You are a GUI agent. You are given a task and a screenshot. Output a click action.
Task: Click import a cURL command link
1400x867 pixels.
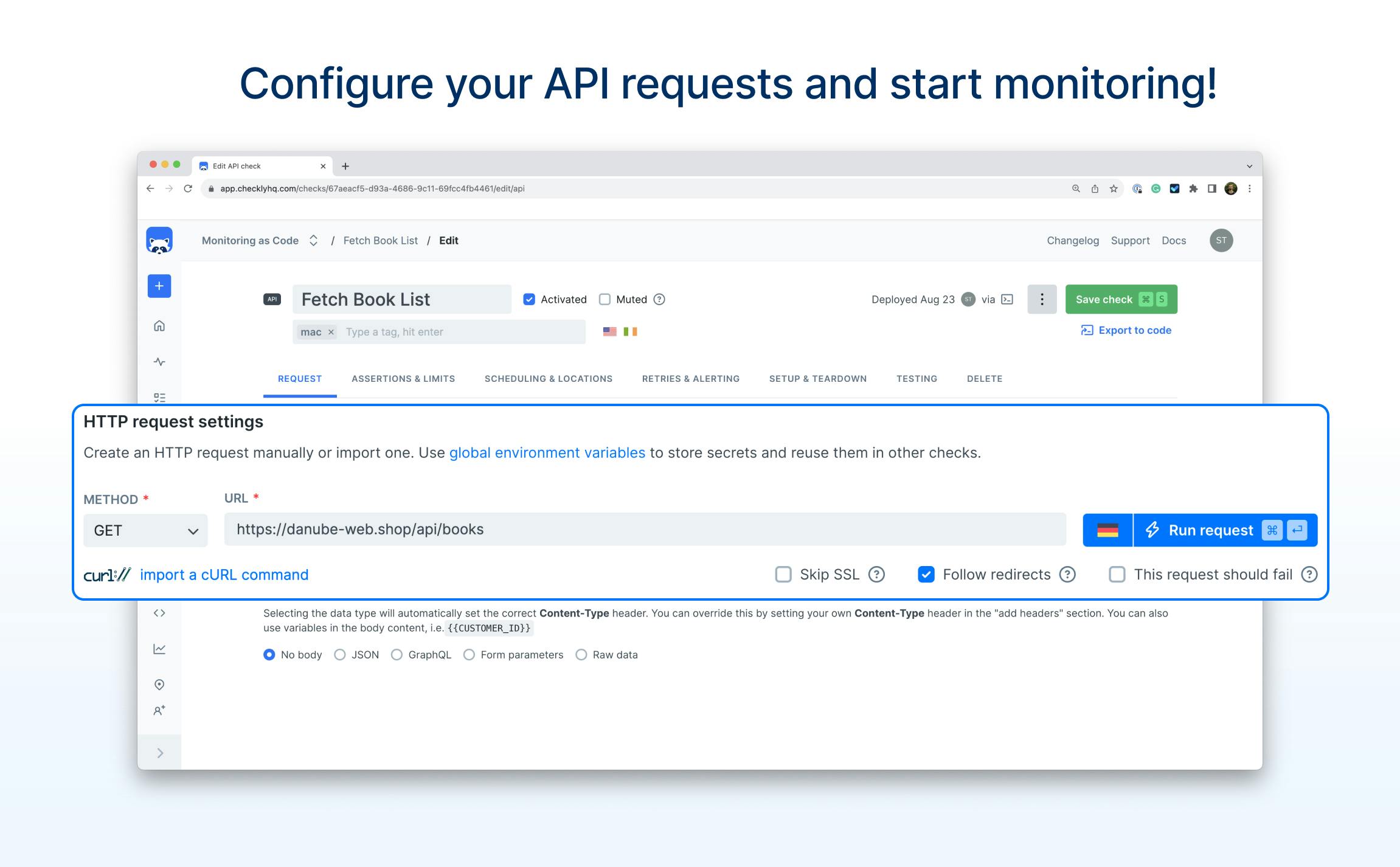coord(224,575)
